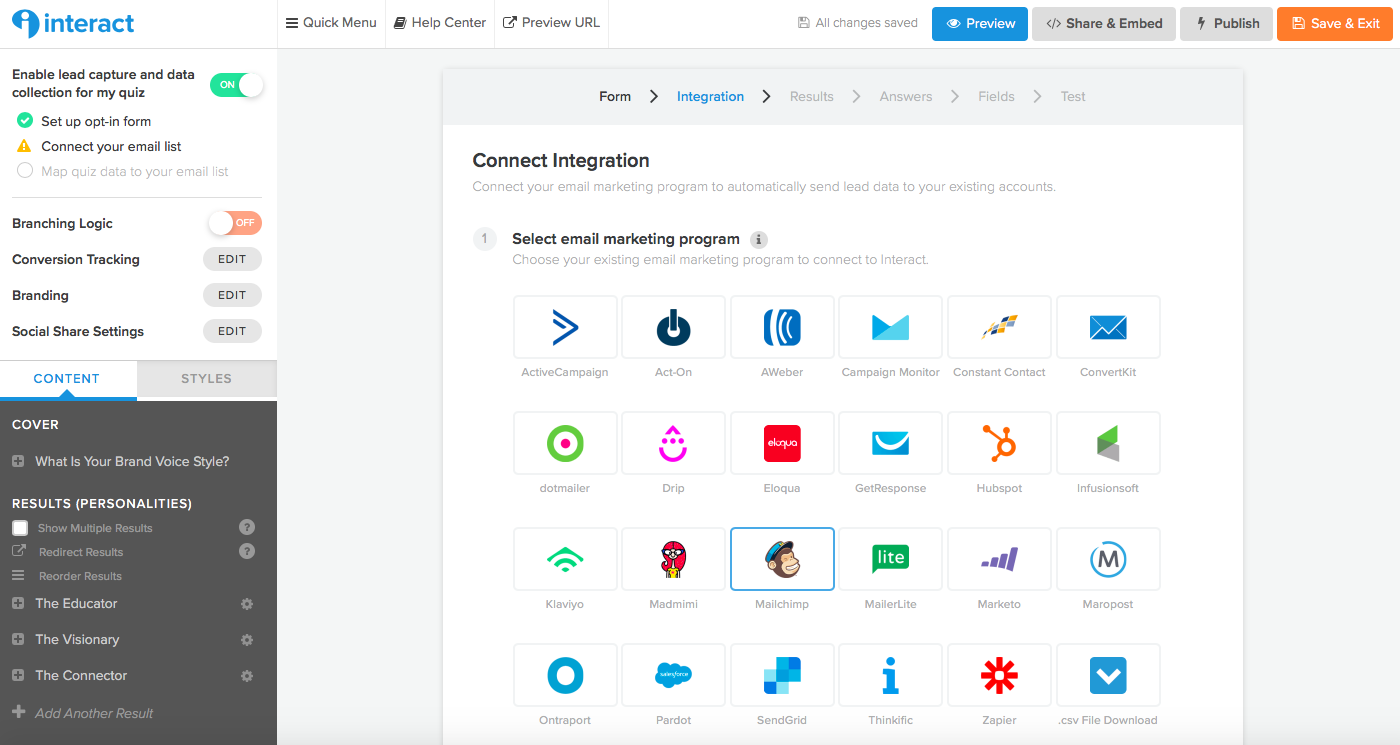Image resolution: width=1400 pixels, height=745 pixels.
Task: Disable lead capture and data collection
Action: (x=236, y=86)
